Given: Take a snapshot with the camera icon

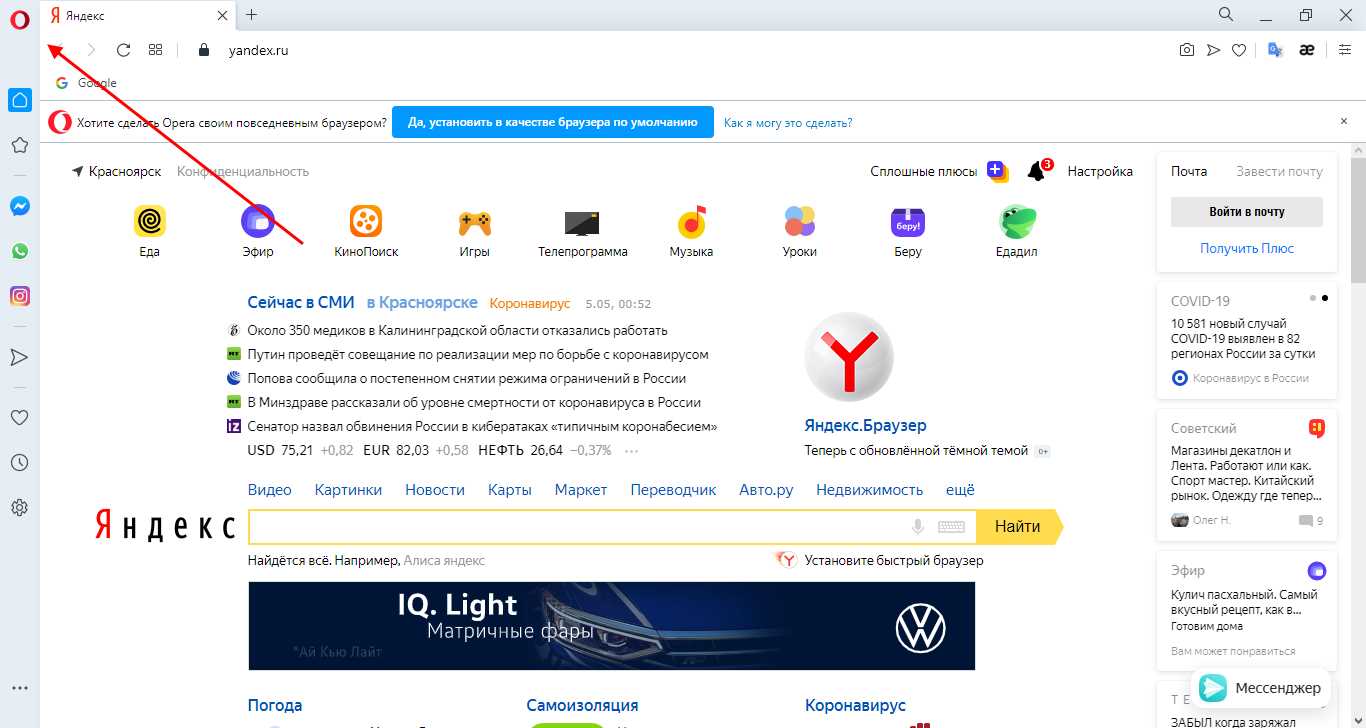Looking at the screenshot, I should point(1187,50).
